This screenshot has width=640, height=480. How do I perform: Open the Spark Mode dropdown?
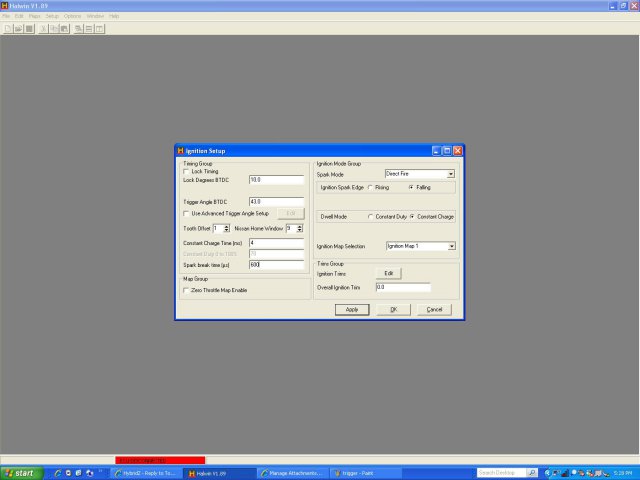click(451, 174)
